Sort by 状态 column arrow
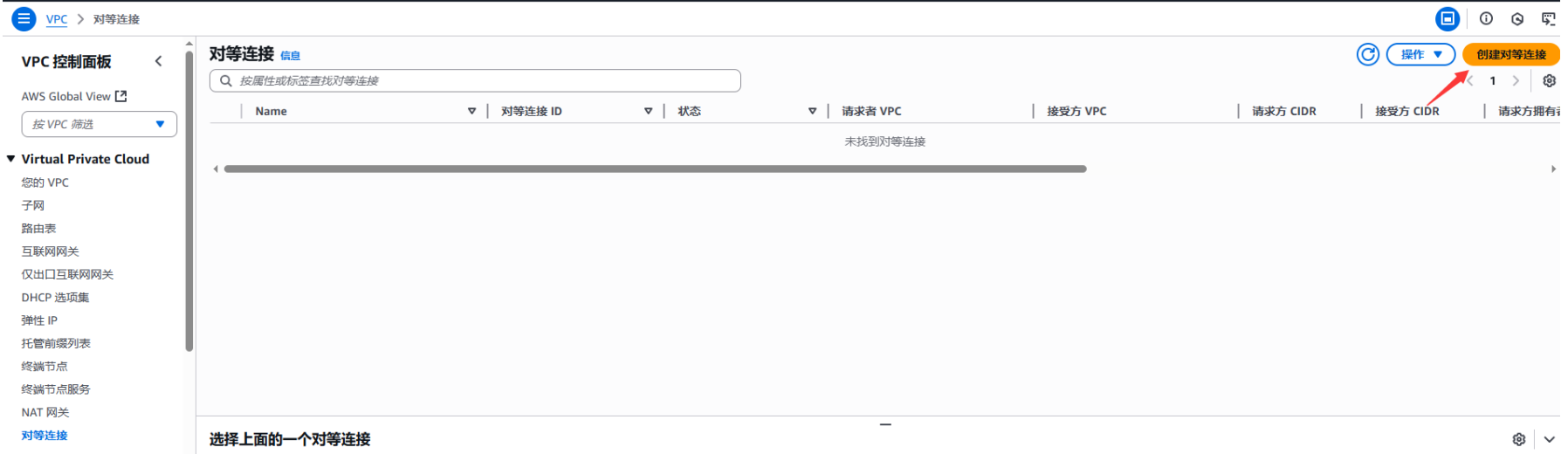Screen dimensions: 1568x454 point(812,111)
